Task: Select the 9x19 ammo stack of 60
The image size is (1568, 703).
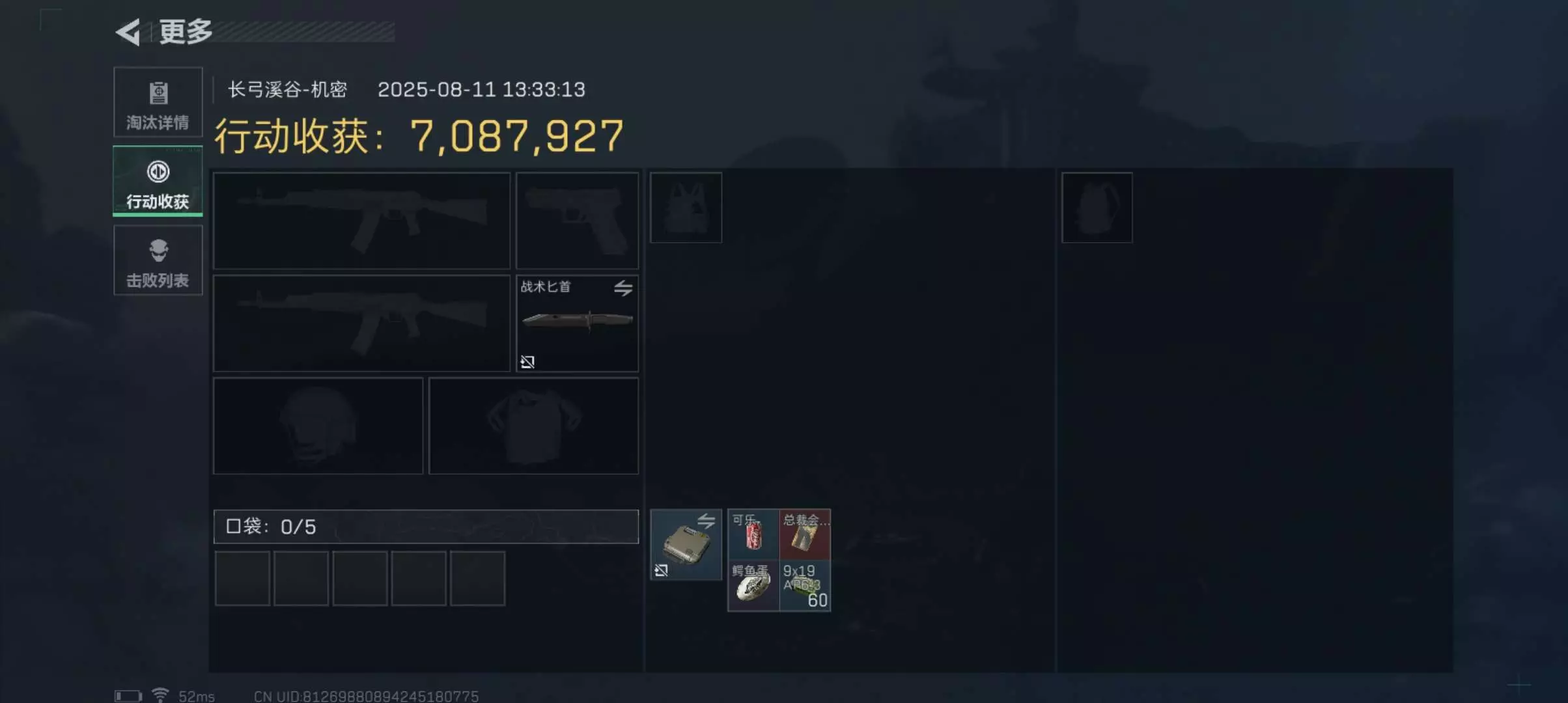Action: coord(805,586)
